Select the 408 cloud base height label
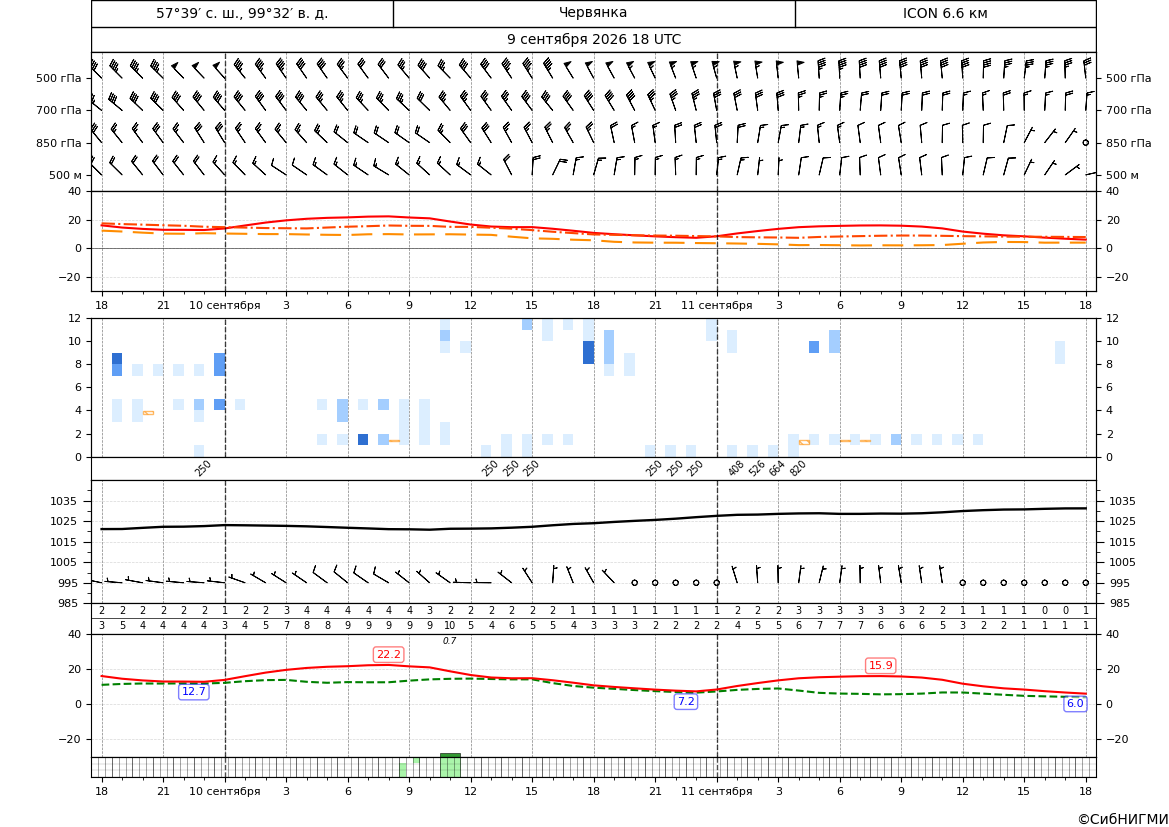The width and height of the screenshot is (1169, 827). 736,468
